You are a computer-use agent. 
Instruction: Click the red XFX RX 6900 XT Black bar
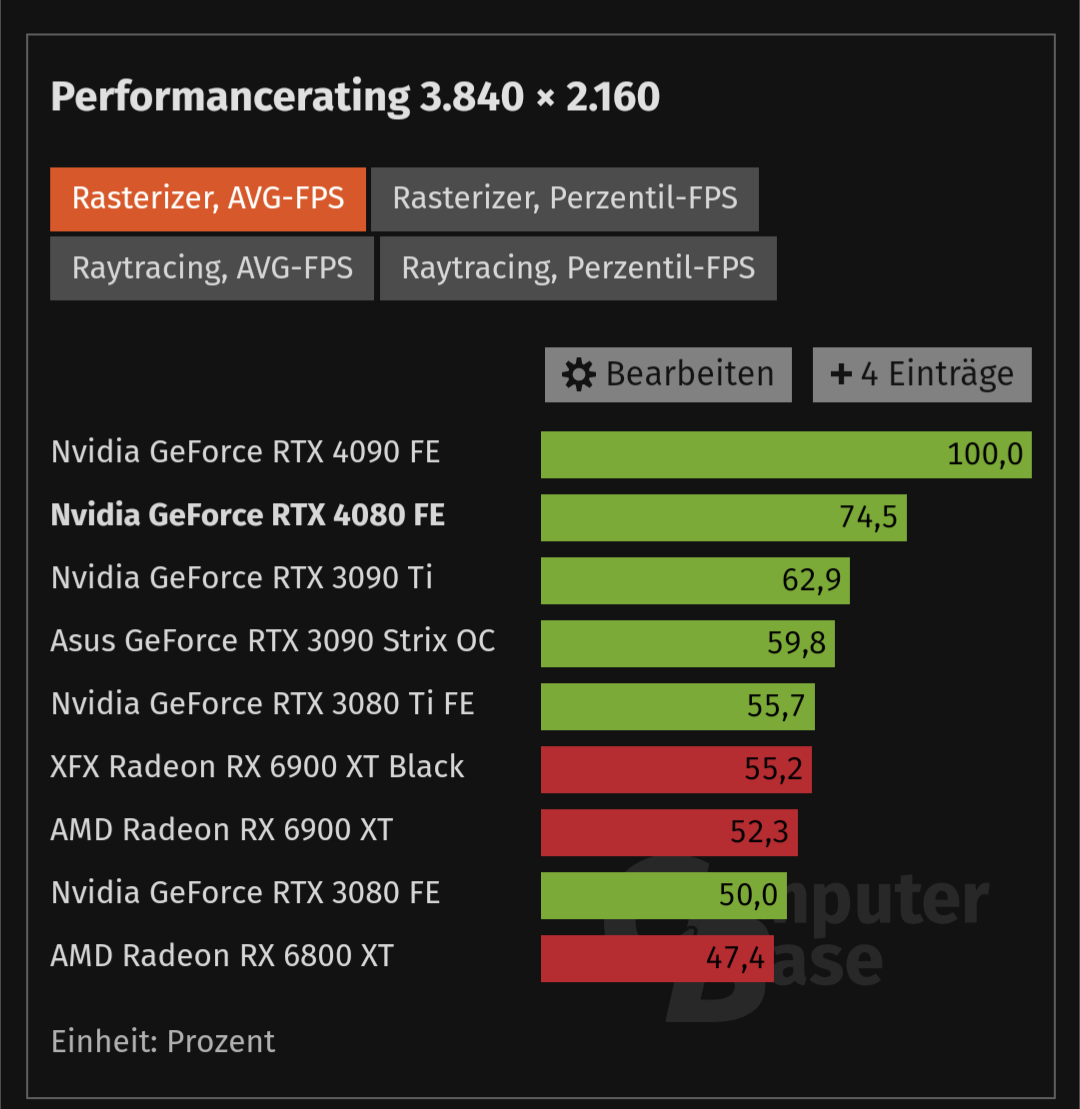[x=676, y=769]
